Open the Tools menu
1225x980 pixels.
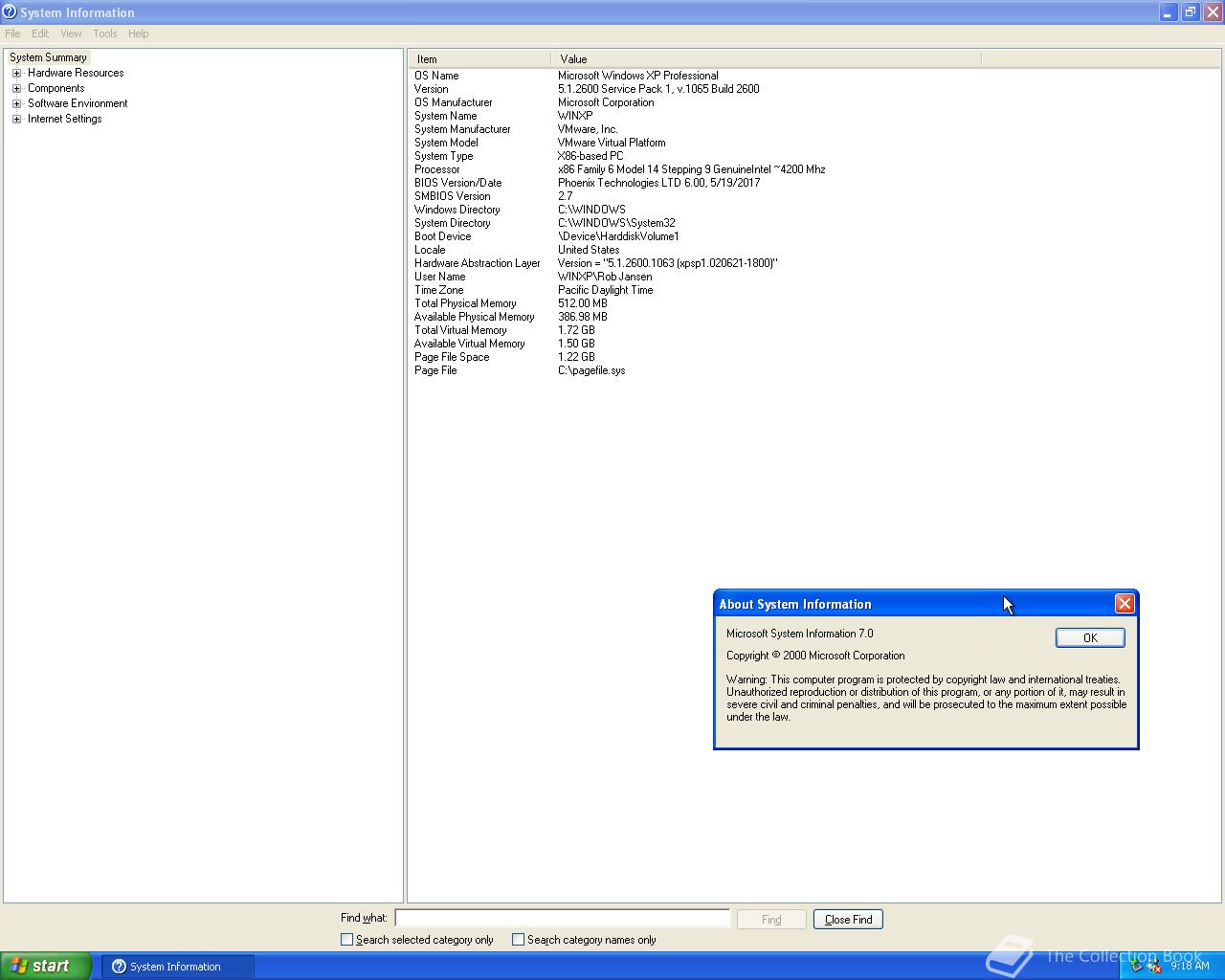(x=104, y=33)
